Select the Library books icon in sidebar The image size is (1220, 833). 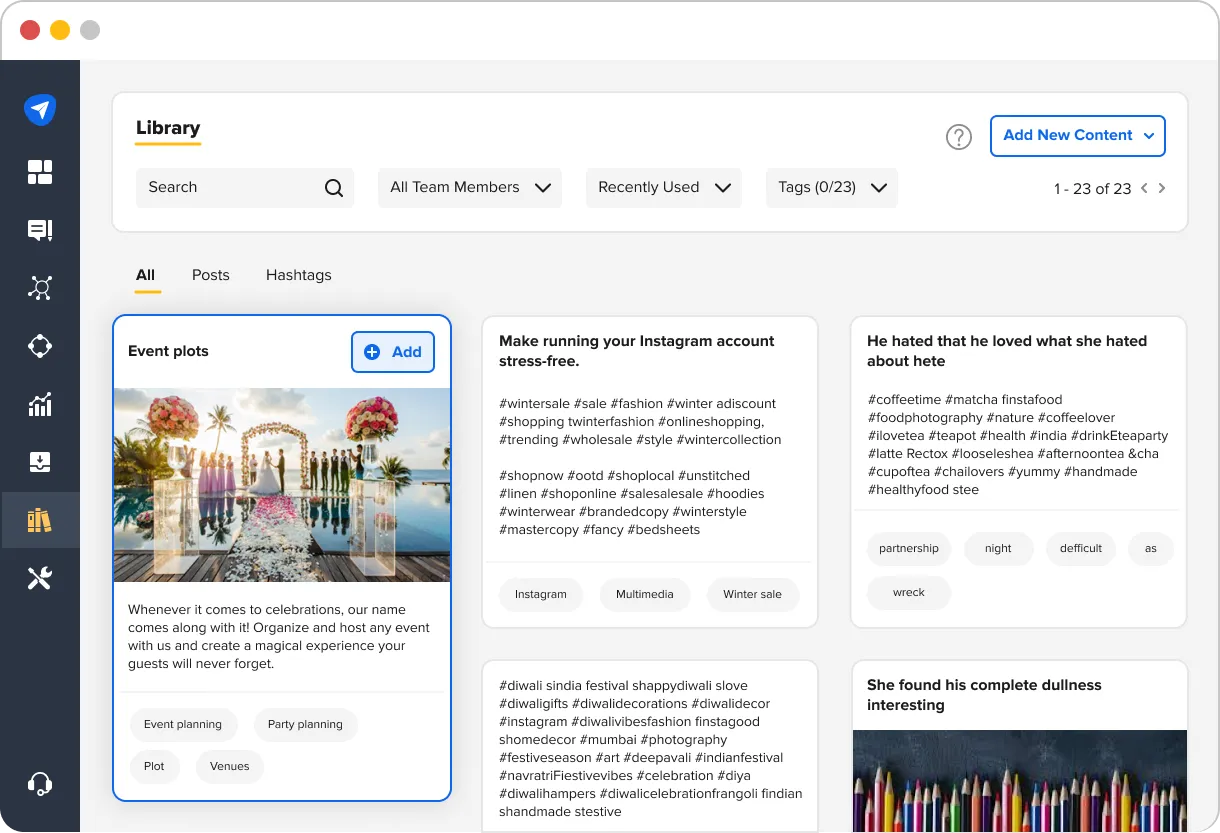click(x=40, y=520)
